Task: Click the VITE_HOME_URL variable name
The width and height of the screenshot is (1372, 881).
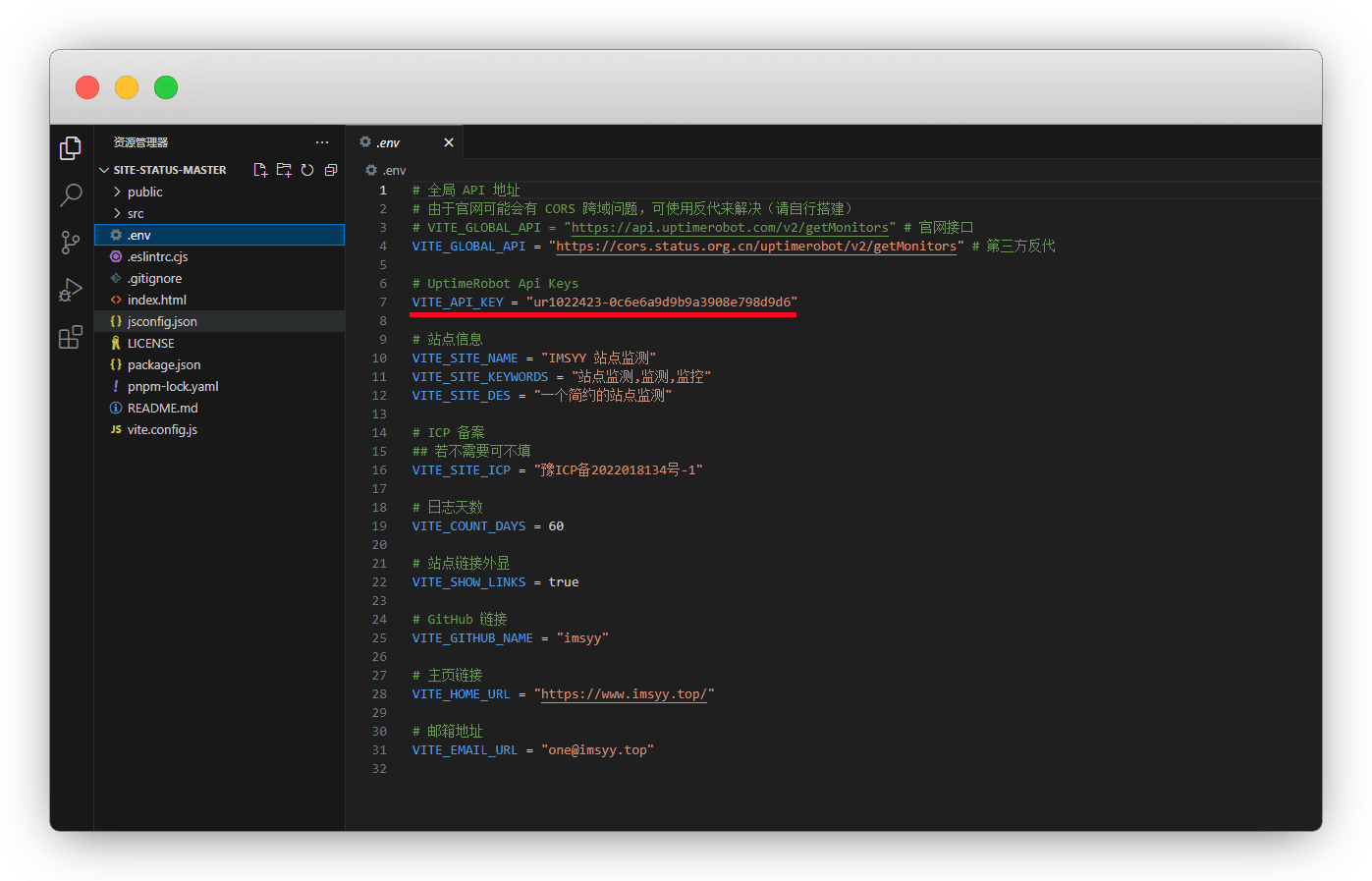Action: coord(462,694)
